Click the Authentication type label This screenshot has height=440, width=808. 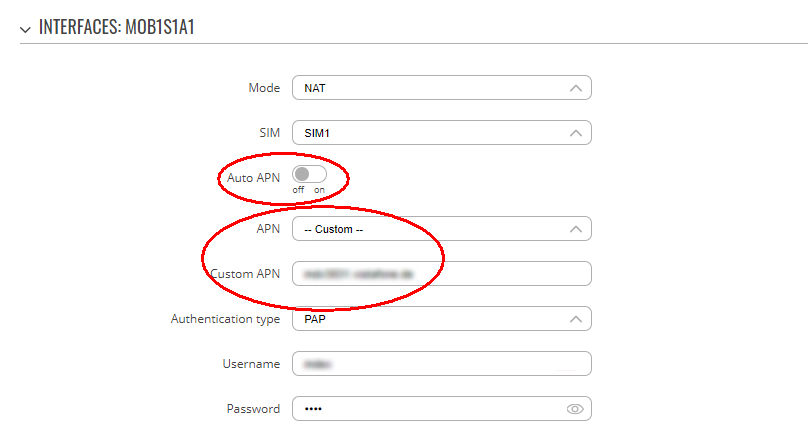226,319
